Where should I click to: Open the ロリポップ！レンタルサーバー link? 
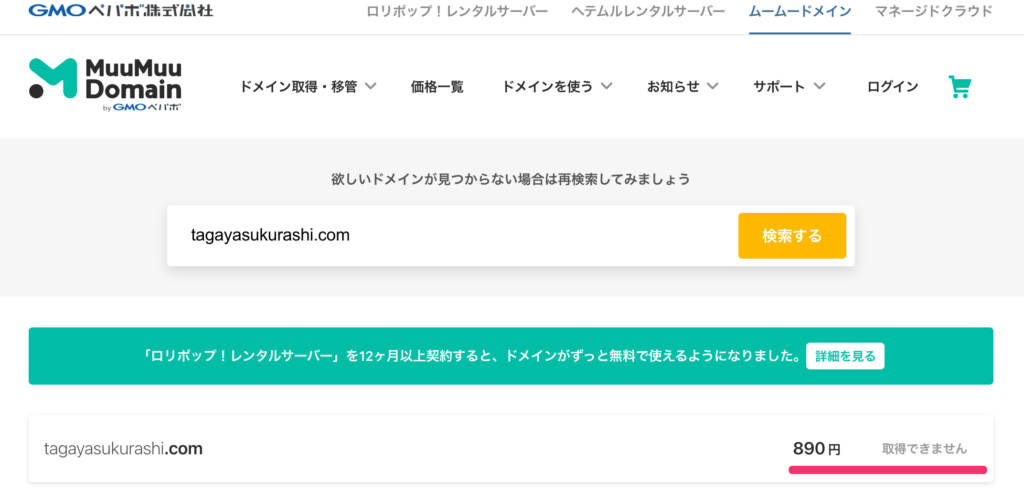pos(457,12)
